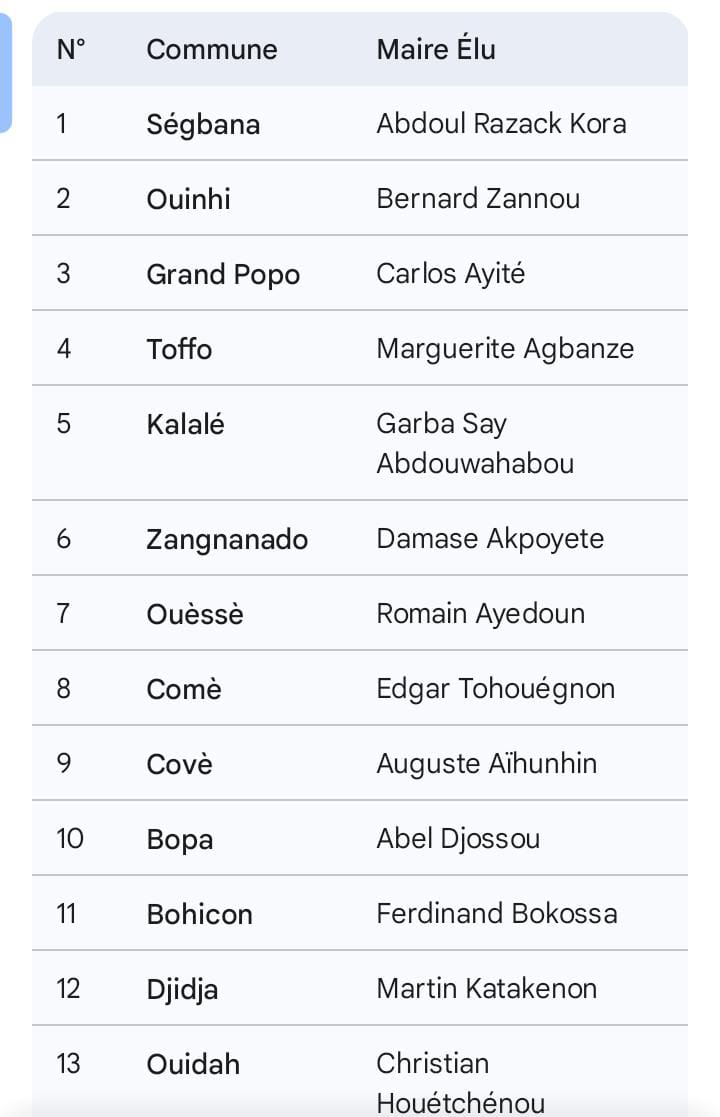This screenshot has height=1117, width=720.
Task: Click on the Ouinhi commune name
Action: 188,199
